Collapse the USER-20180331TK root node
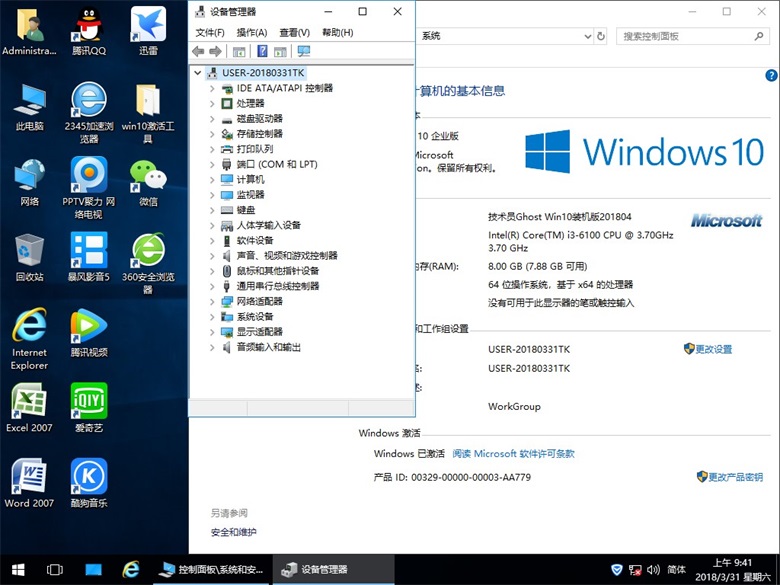 point(198,73)
